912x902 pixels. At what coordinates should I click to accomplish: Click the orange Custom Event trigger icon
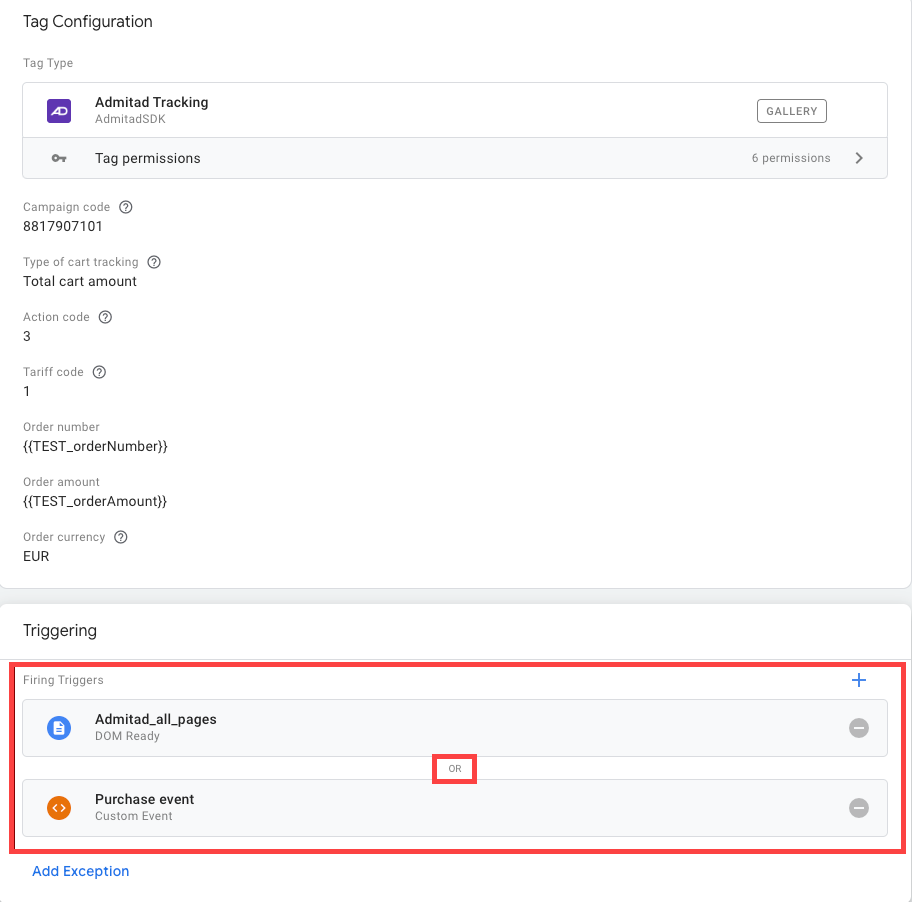[59, 808]
